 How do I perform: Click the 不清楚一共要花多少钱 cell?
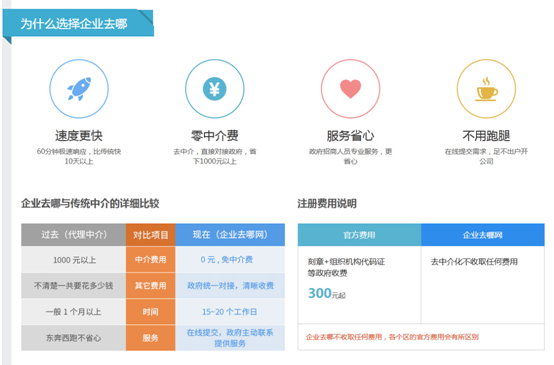click(x=73, y=285)
